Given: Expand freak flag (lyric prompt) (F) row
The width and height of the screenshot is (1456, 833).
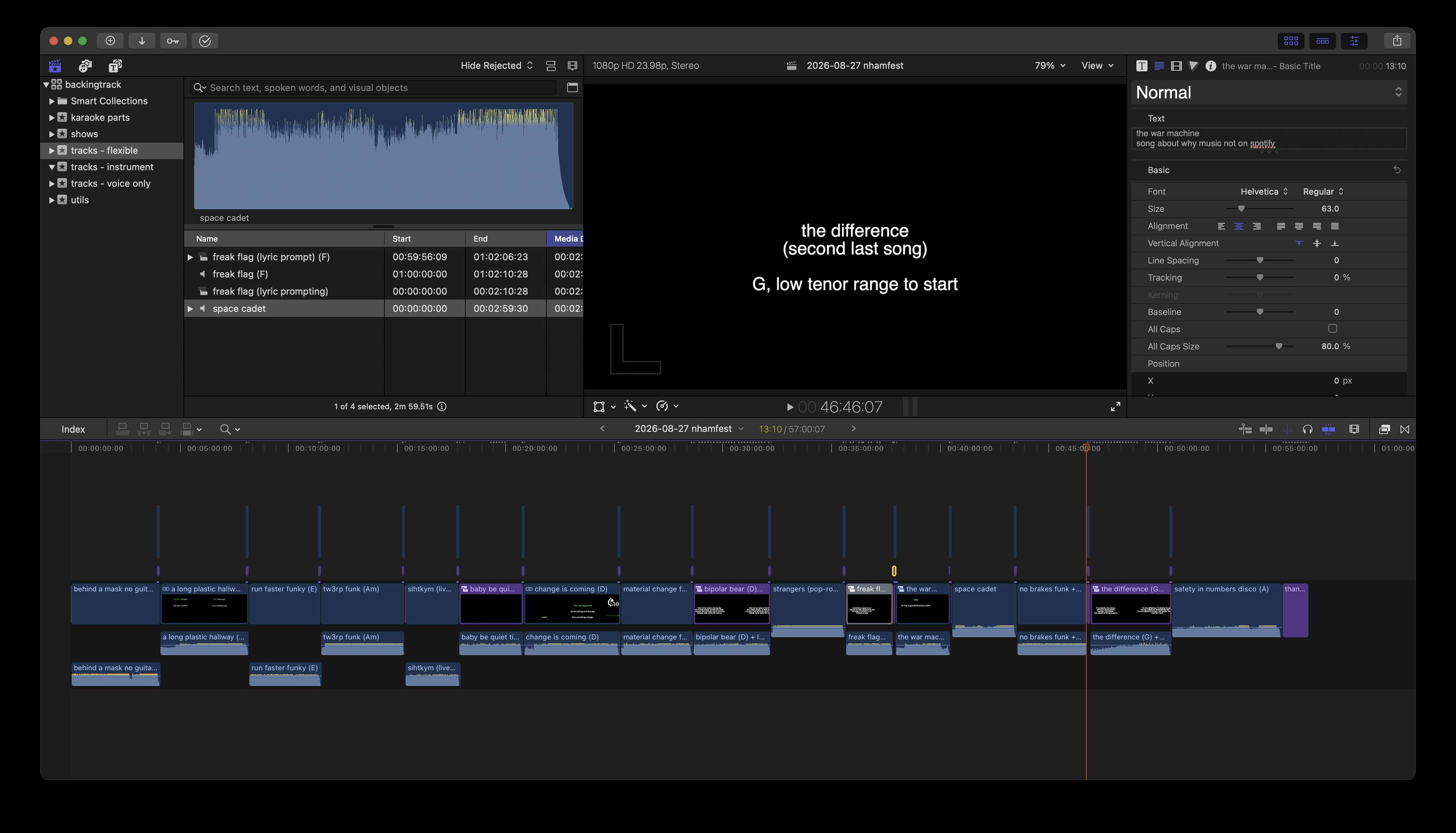Looking at the screenshot, I should 190,258.
